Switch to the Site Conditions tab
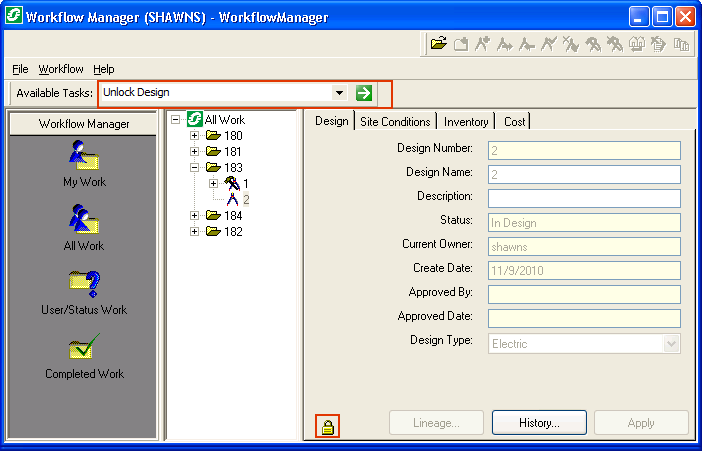This screenshot has height=451, width=702. [x=395, y=121]
